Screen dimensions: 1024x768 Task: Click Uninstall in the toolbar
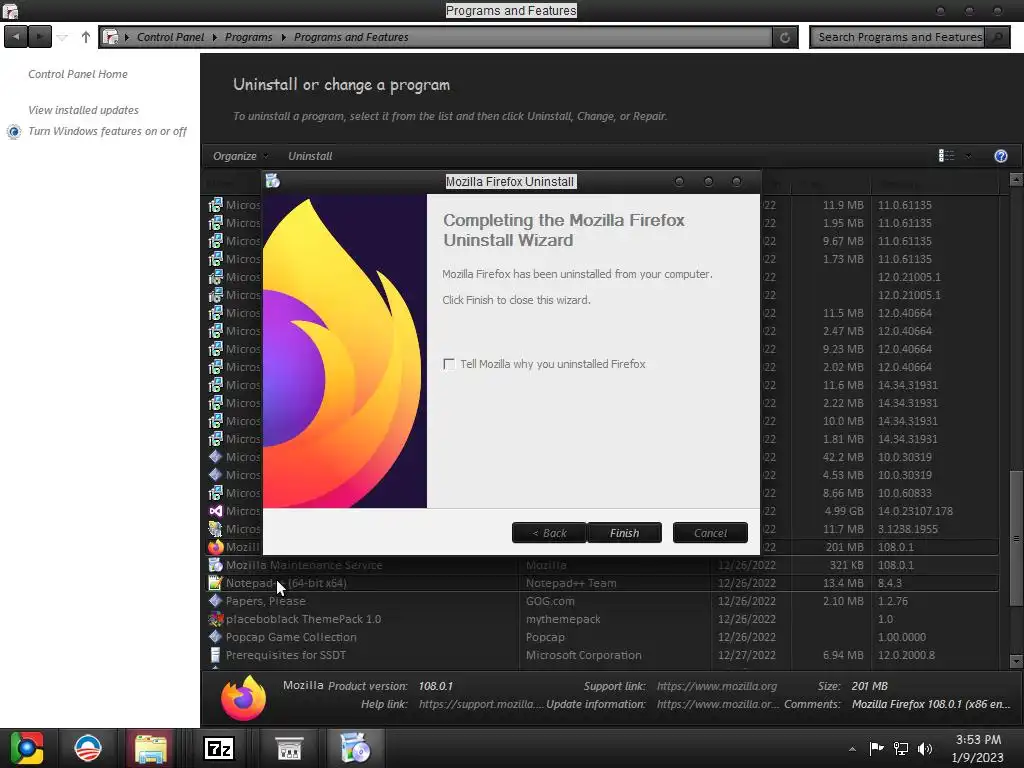point(310,156)
